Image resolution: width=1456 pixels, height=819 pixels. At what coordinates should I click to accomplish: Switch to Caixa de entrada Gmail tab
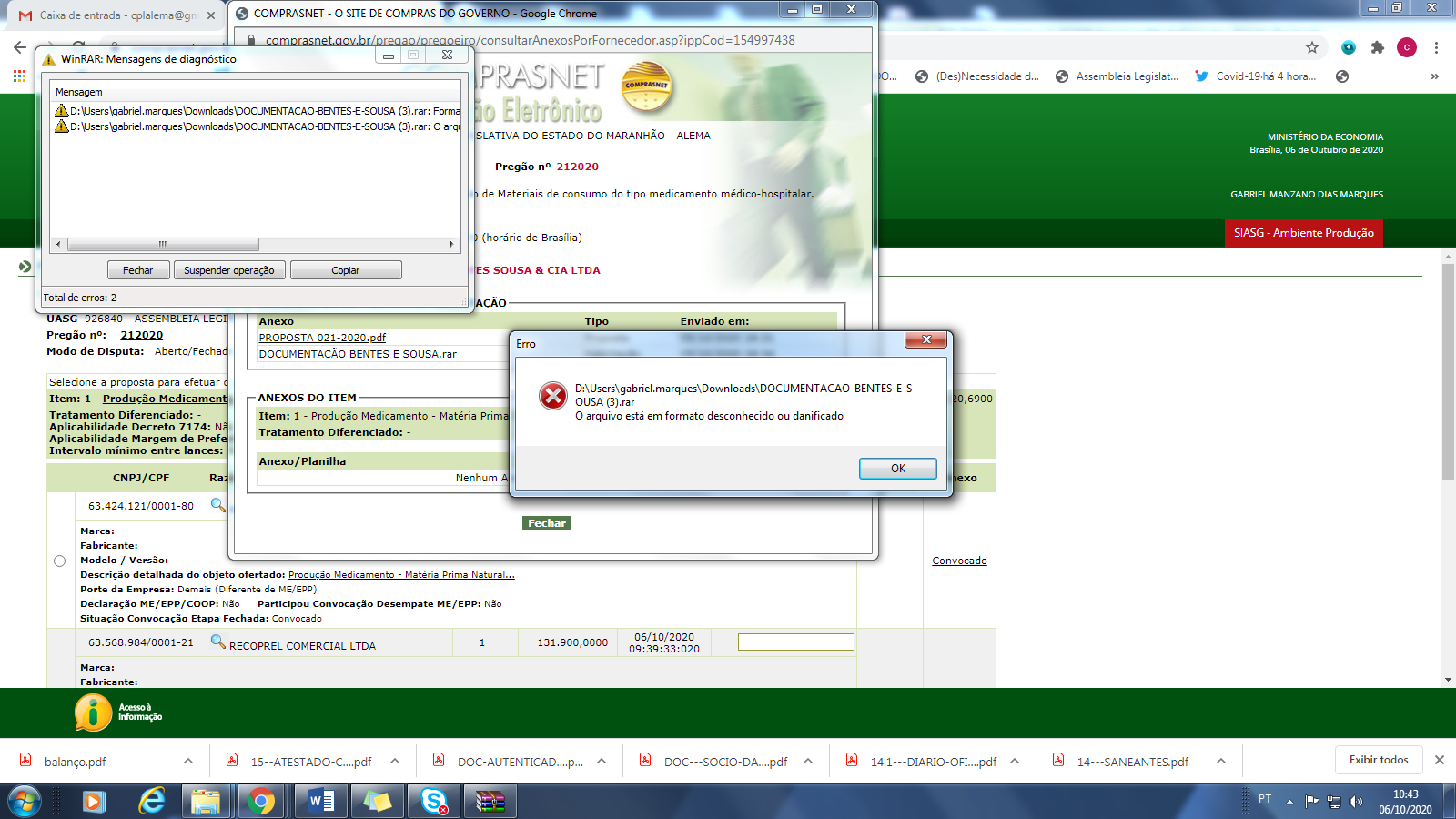[x=116, y=15]
